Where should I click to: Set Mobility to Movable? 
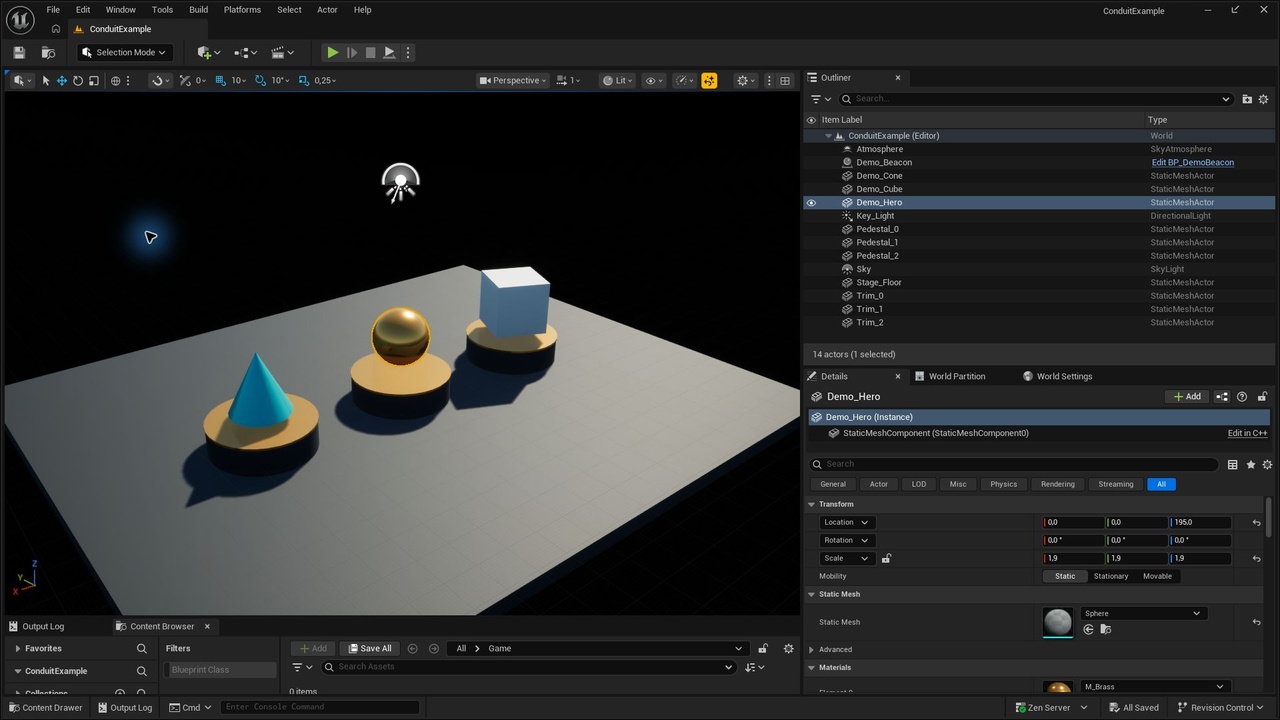[x=1157, y=576]
